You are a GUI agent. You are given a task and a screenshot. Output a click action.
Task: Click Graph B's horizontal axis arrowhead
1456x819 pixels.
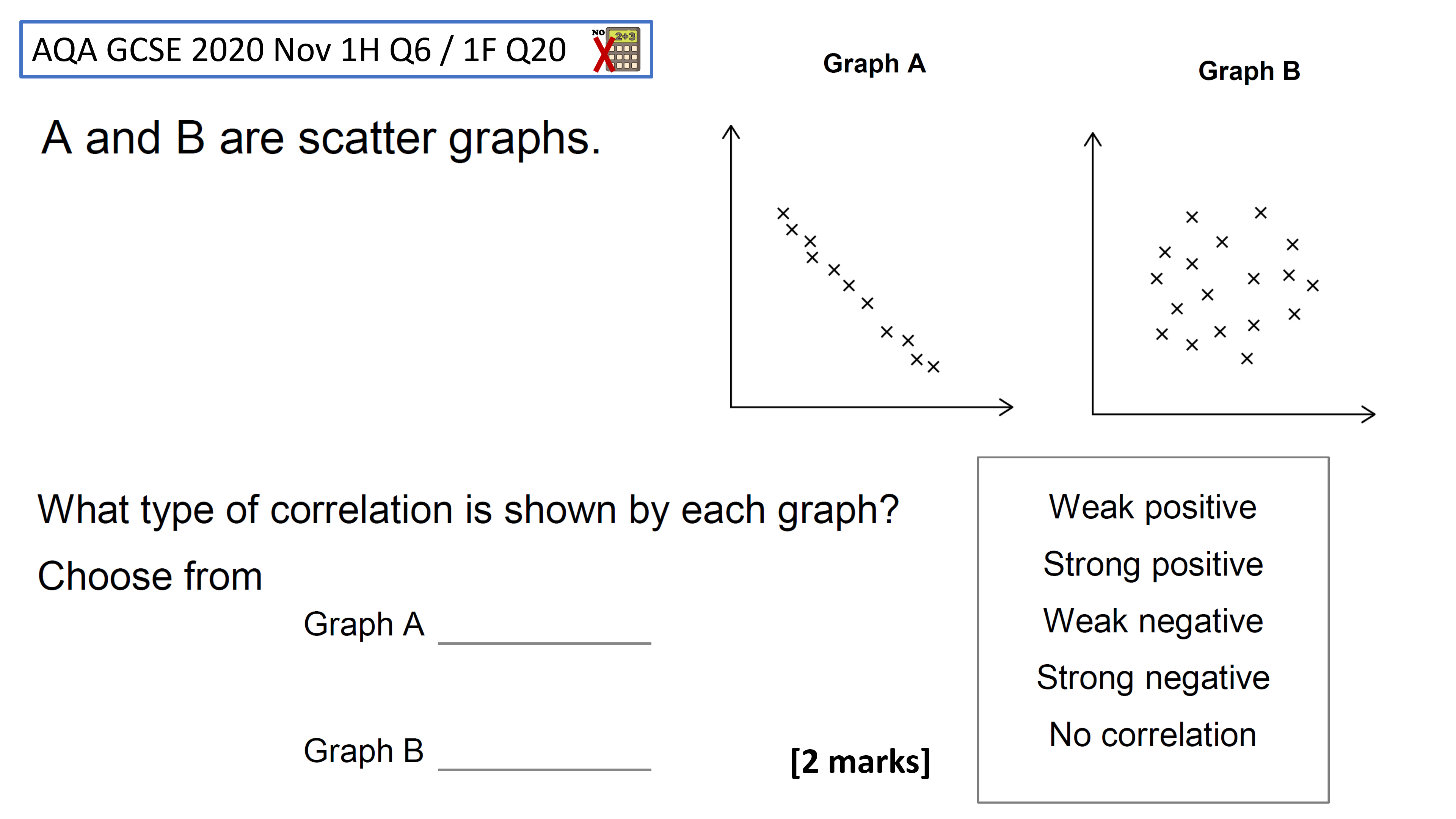click(1368, 414)
